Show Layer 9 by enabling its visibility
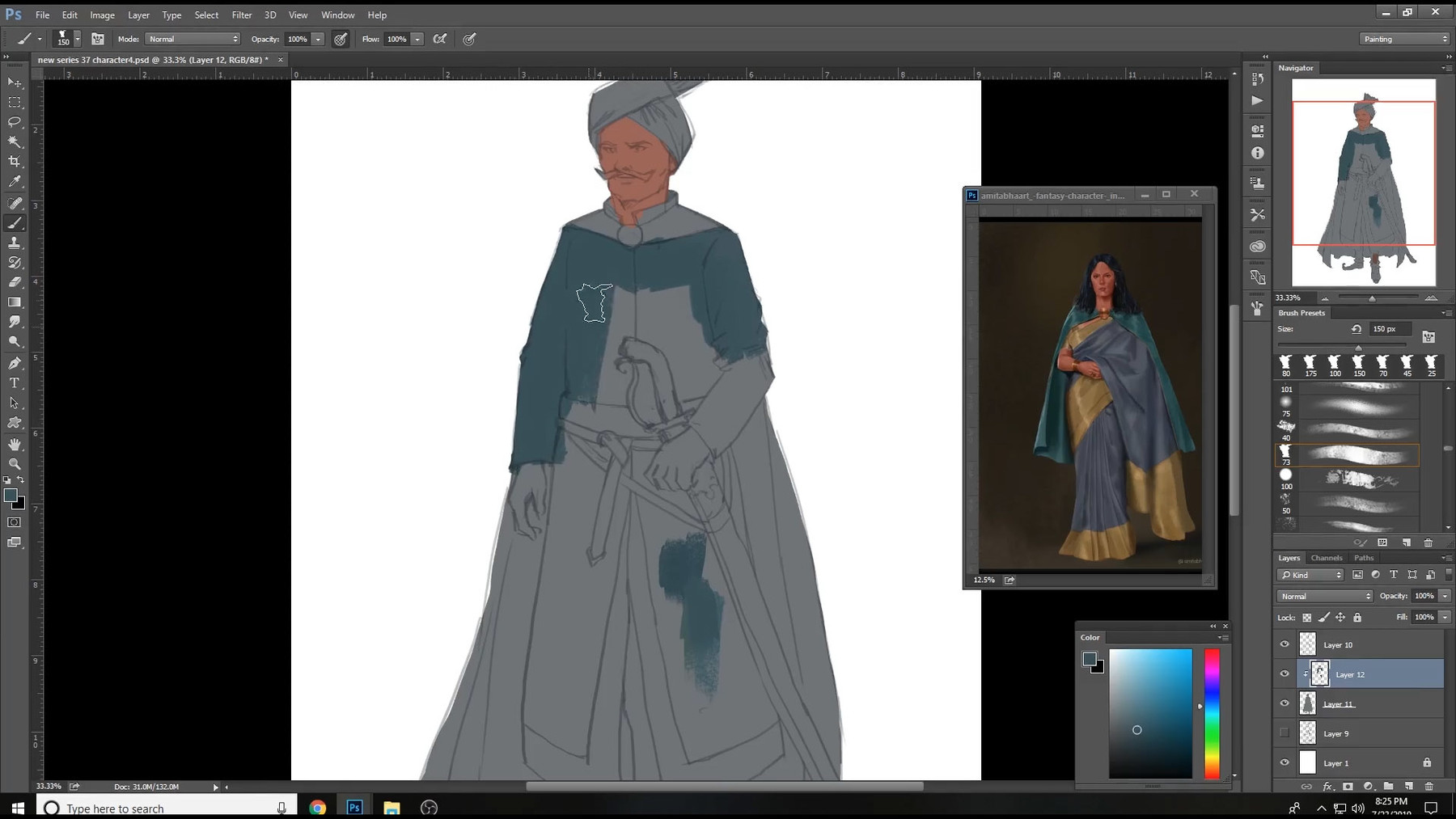Image resolution: width=1456 pixels, height=819 pixels. [1285, 733]
